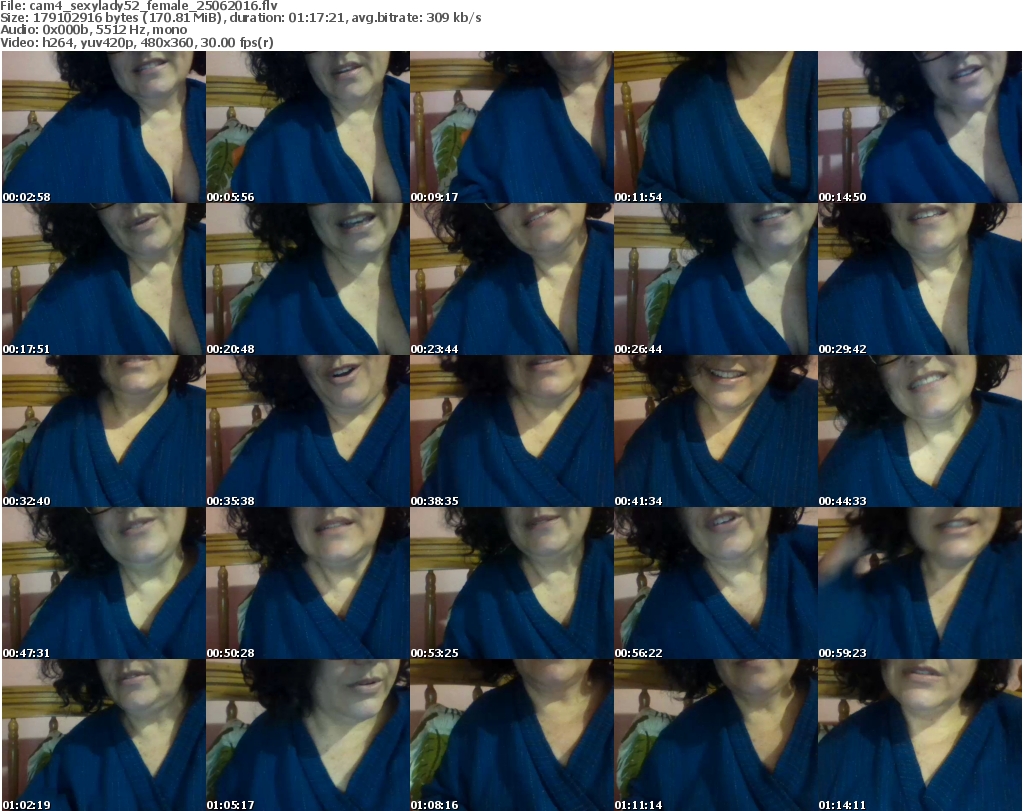Select the thumbnail timestamped 01:14:11

pyautogui.click(x=920, y=735)
